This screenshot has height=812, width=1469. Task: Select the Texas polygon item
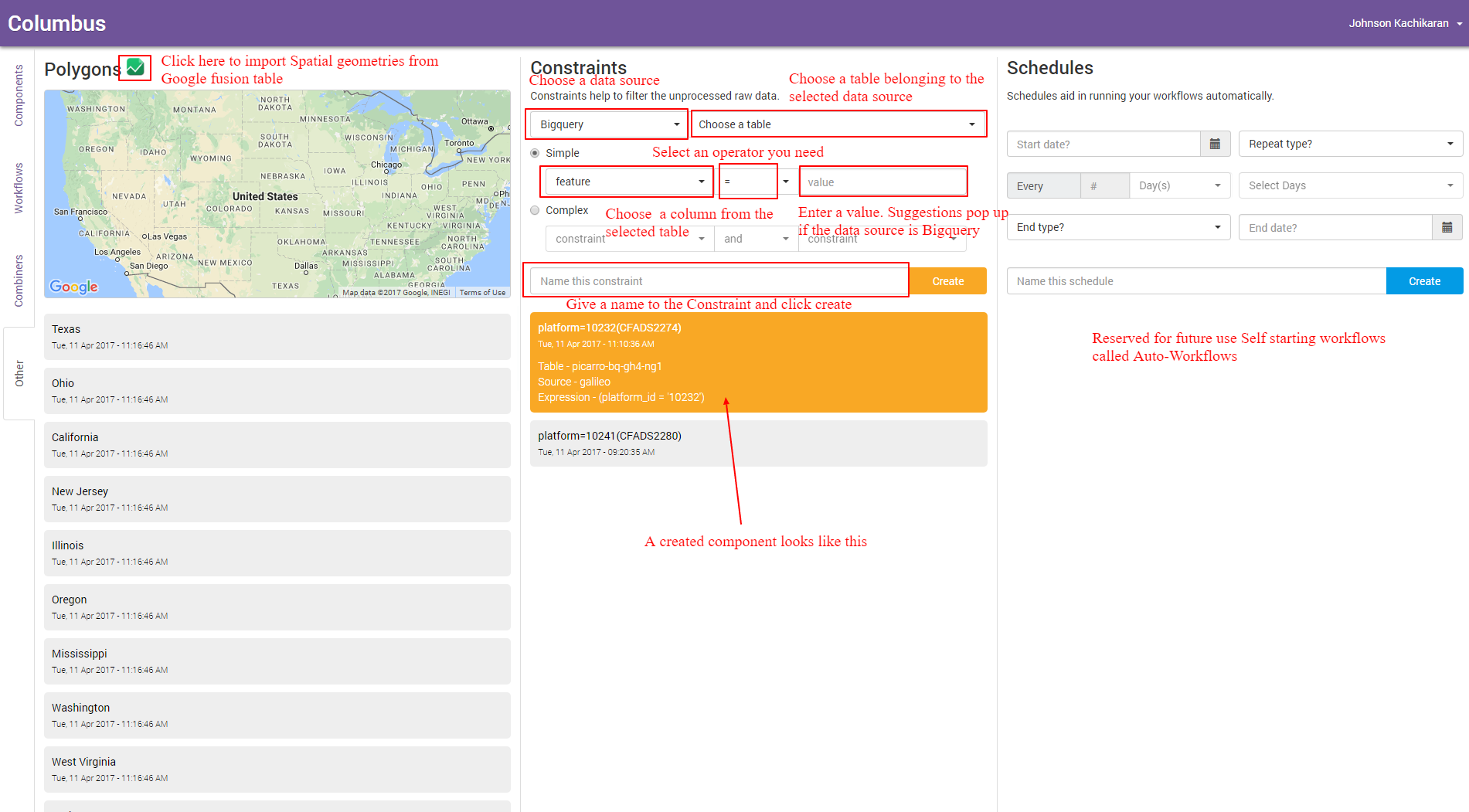[x=277, y=337]
